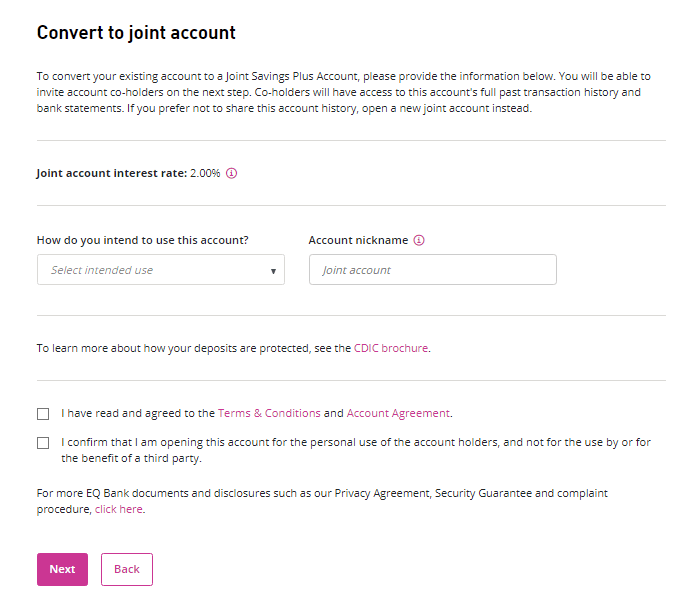Click the arrow on the intended use dropdown
This screenshot has height=610, width=699.
273,271
